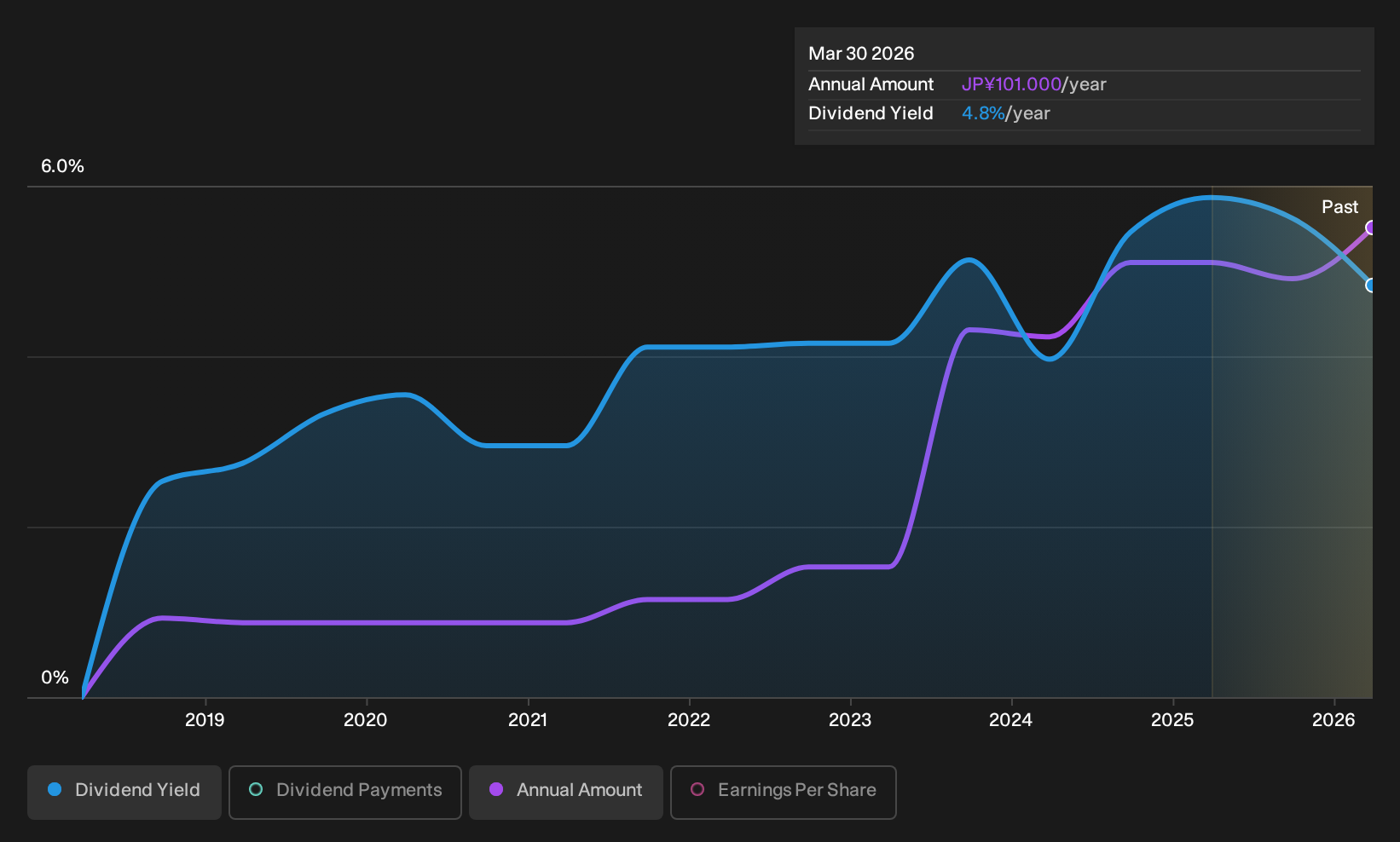This screenshot has height=842, width=1400.
Task: Click the 2025 axis label
Action: (1172, 720)
